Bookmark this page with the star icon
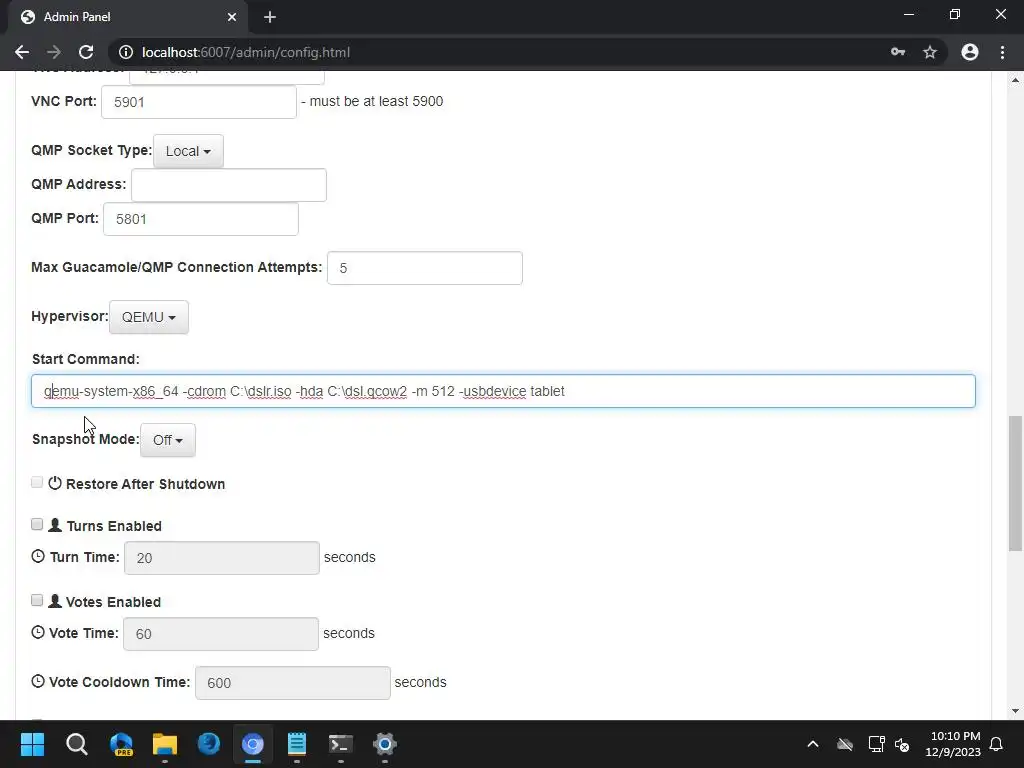The width and height of the screenshot is (1024, 768). coord(930,52)
